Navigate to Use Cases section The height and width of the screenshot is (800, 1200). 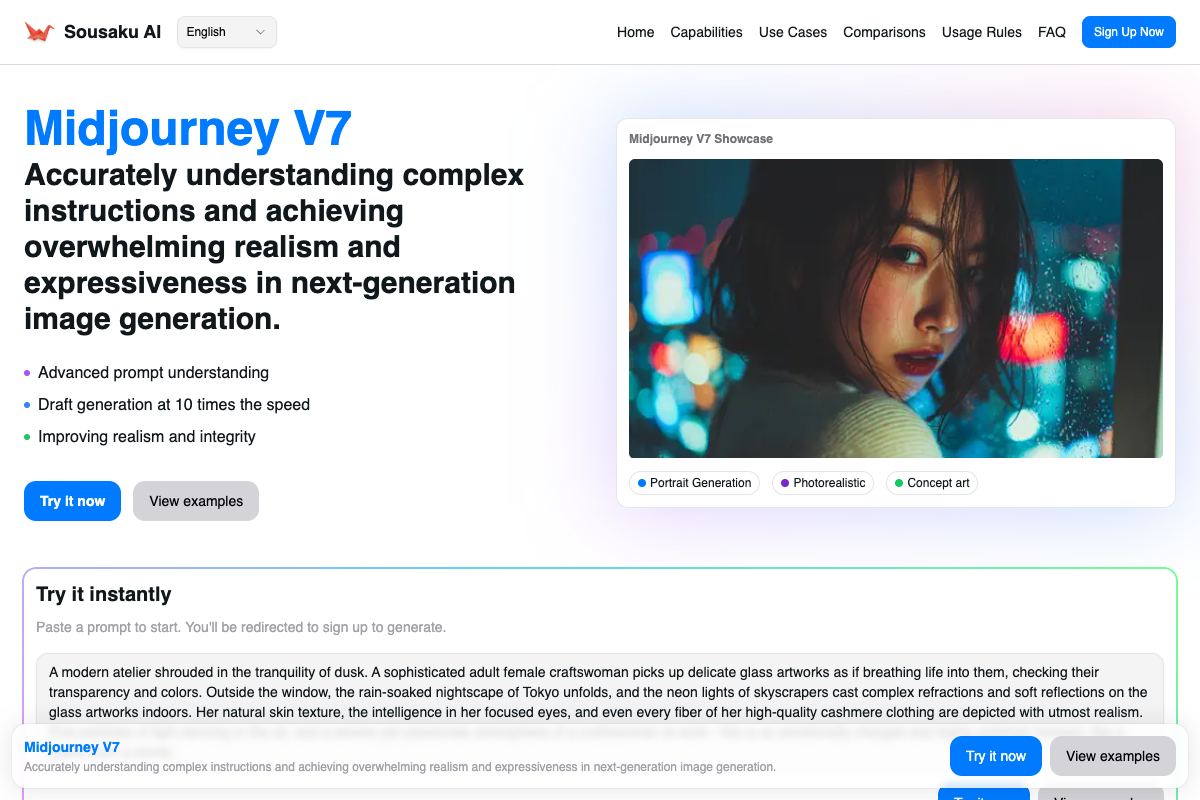coord(792,32)
